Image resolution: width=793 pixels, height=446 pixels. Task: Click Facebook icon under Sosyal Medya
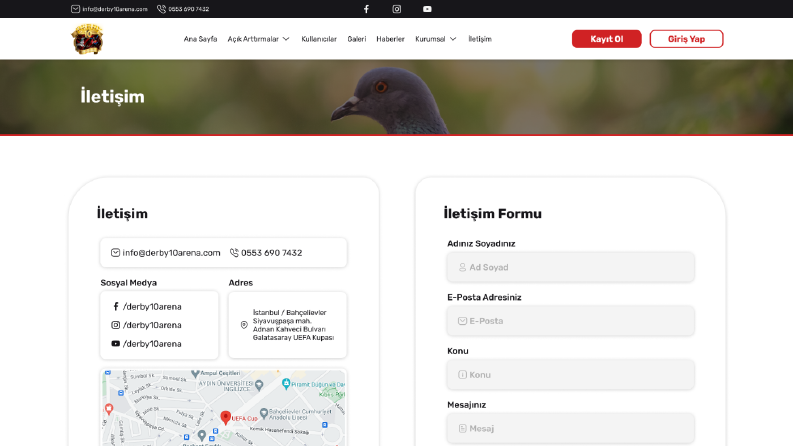116,306
